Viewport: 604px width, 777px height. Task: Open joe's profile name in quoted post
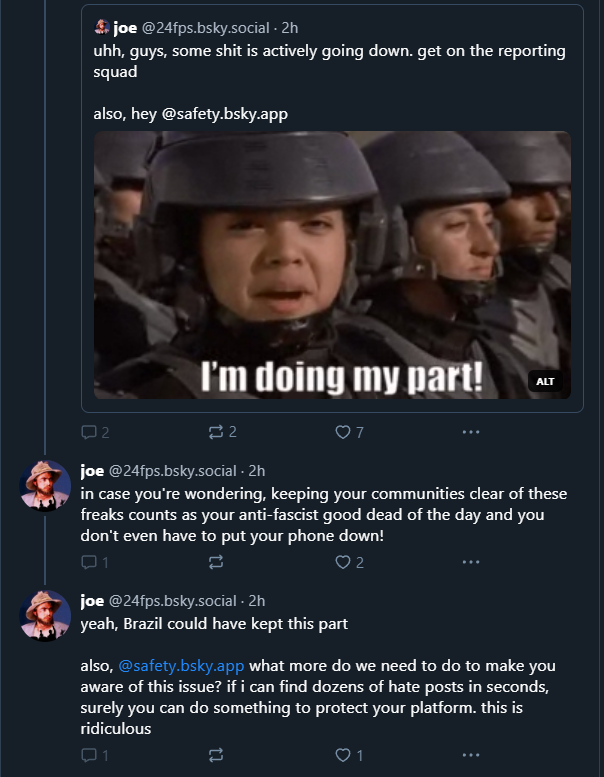(x=125, y=28)
